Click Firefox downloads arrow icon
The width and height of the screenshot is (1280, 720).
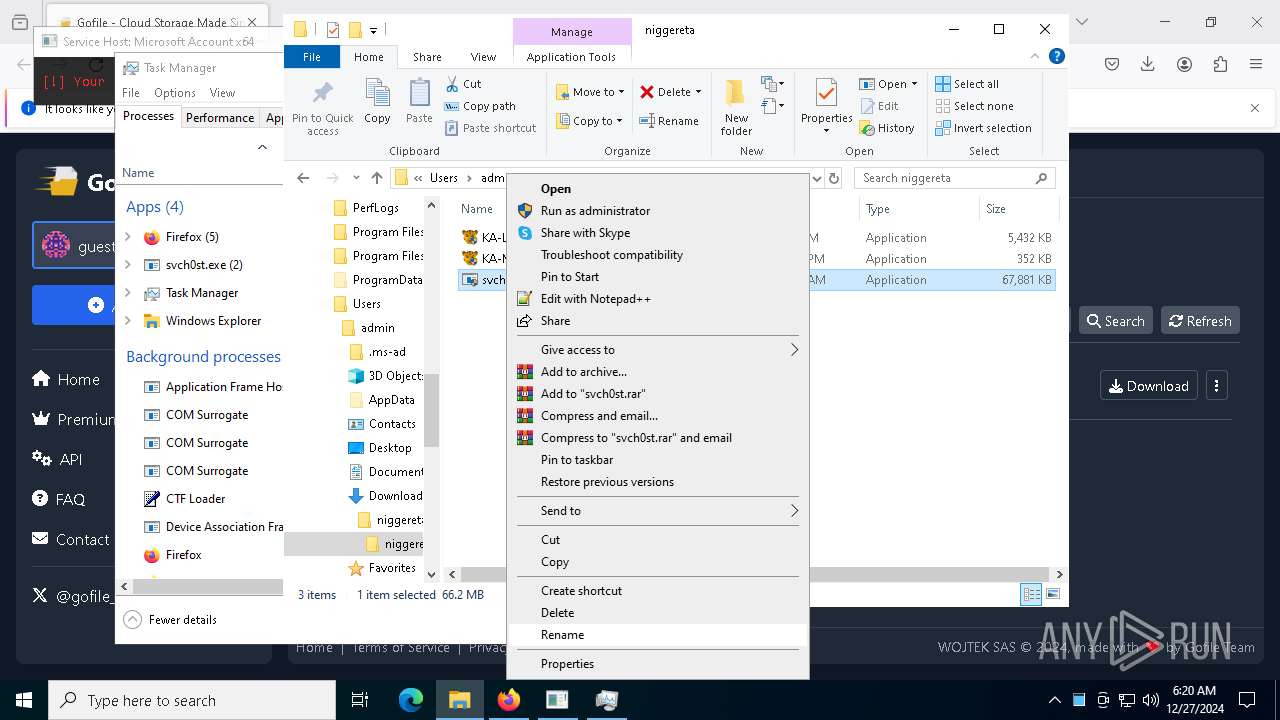pos(1148,64)
